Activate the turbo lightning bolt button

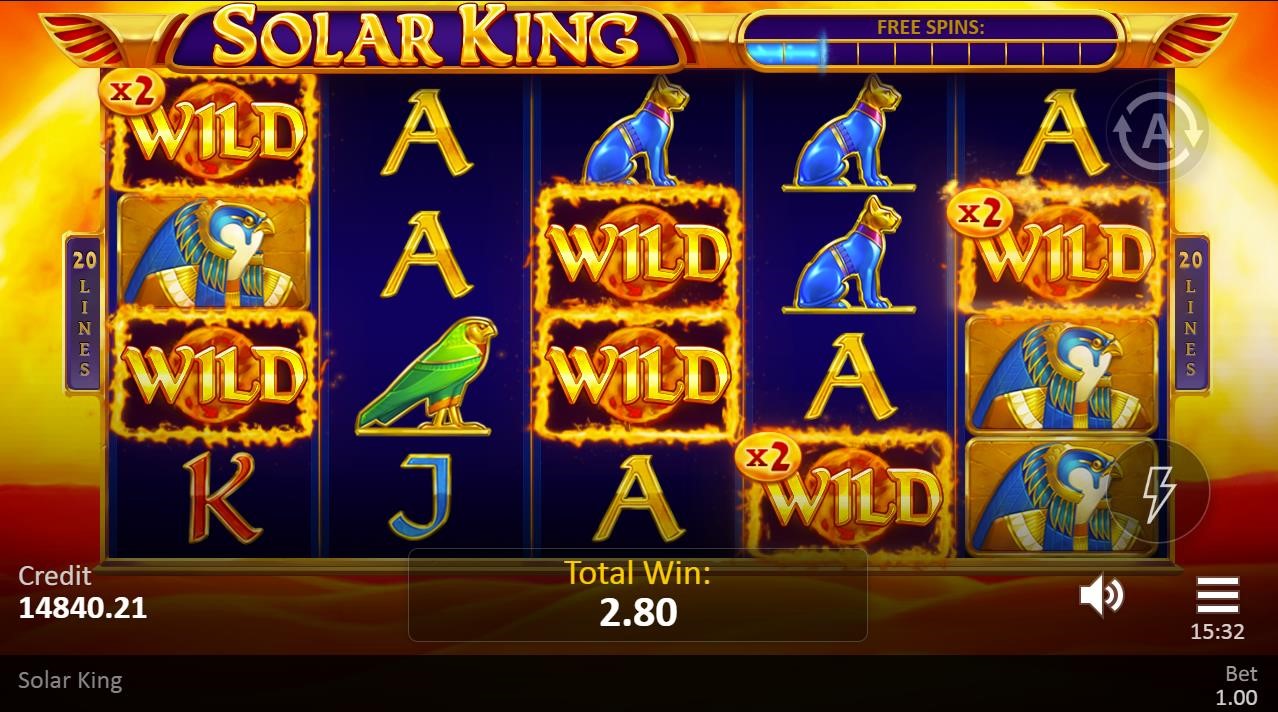tap(1159, 491)
